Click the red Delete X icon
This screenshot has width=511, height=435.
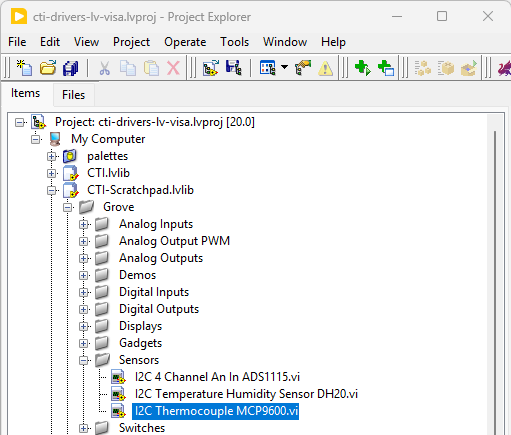173,68
